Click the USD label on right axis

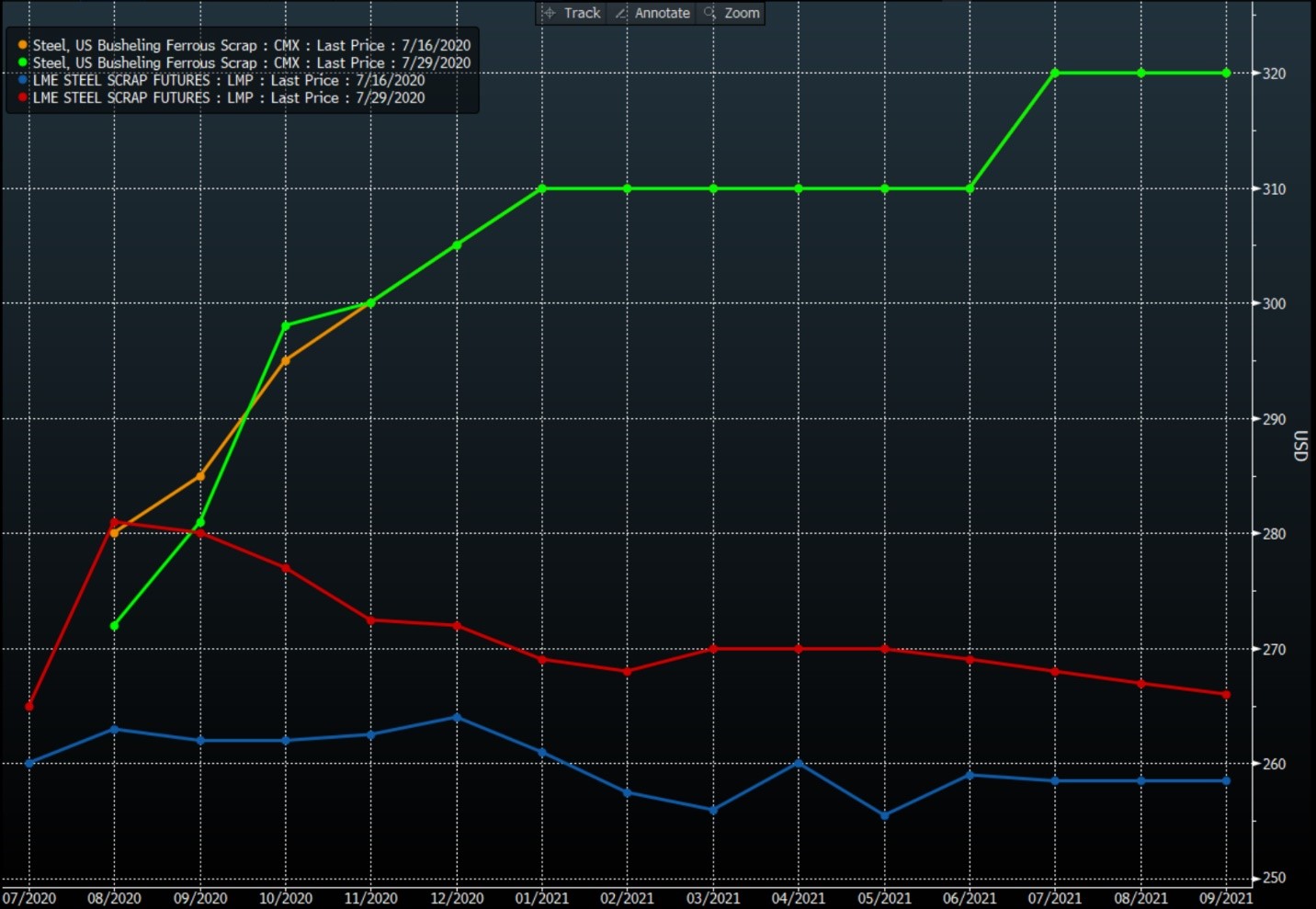[1299, 446]
